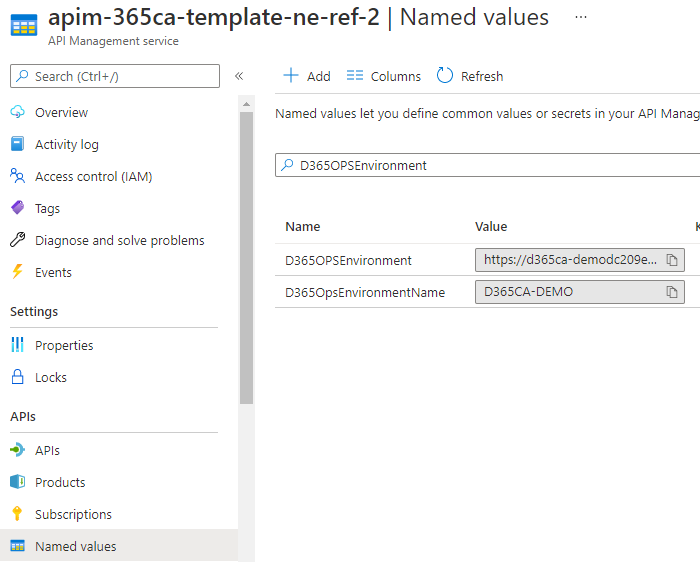Screen dimensions: 700x562
Task: Open the APIs menu entry
Action: click(47, 450)
